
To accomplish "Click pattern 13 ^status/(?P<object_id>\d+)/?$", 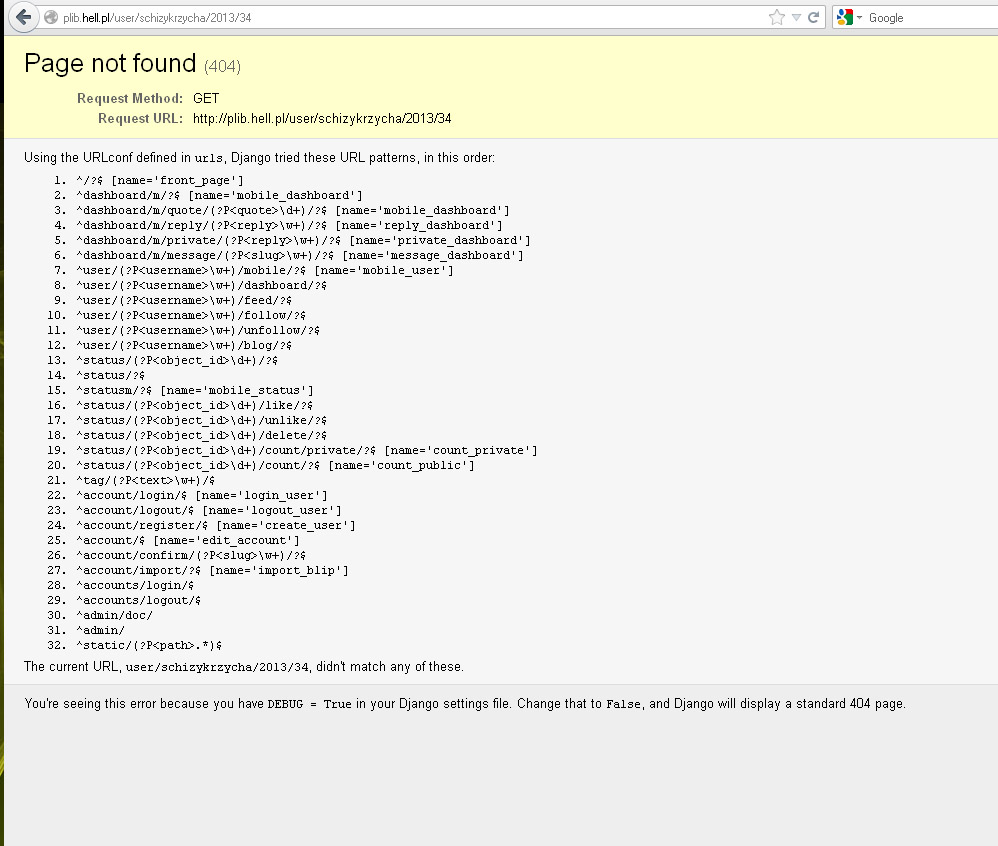I will pyautogui.click(x=177, y=360).
